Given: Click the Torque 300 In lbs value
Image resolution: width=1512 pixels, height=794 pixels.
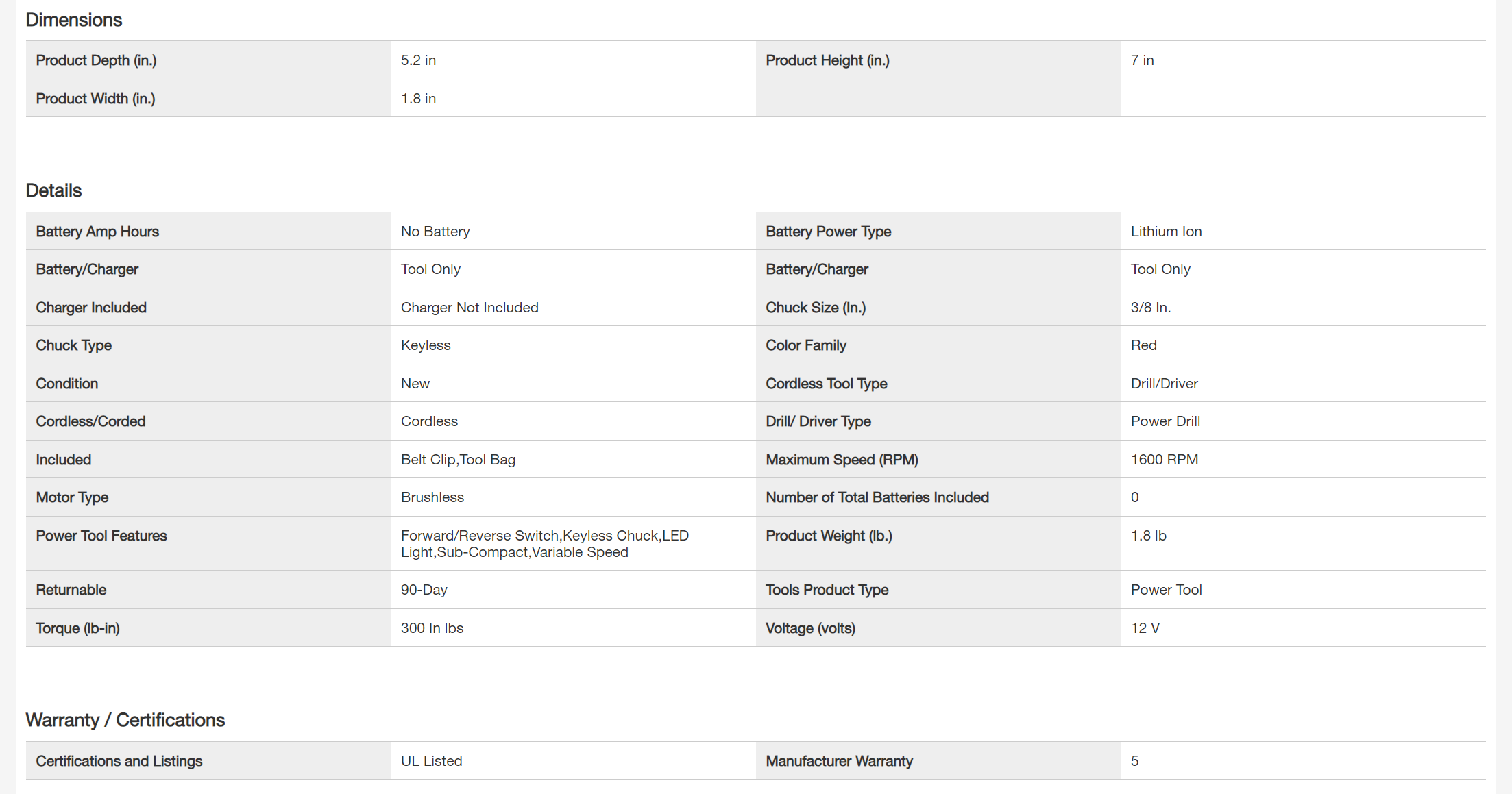Looking at the screenshot, I should (432, 628).
